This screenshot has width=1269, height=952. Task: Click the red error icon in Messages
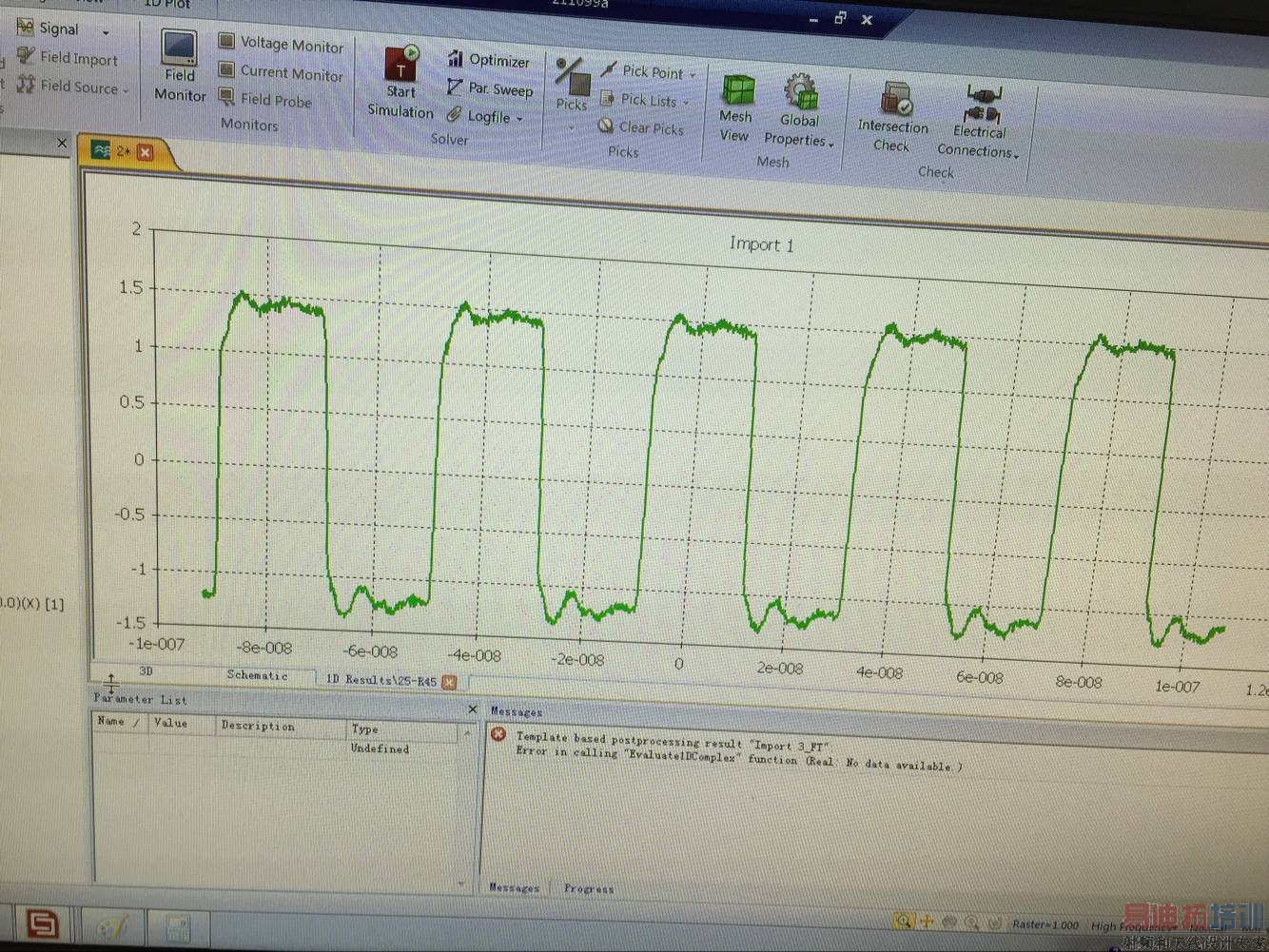pos(498,734)
